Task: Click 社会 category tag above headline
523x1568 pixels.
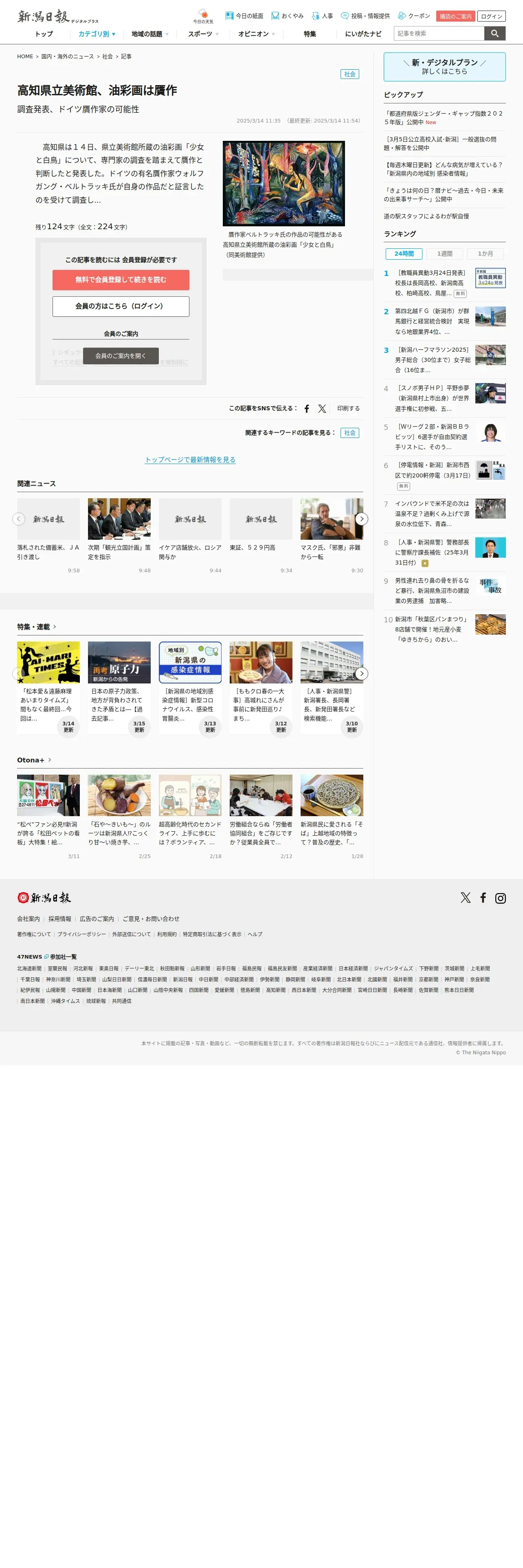Action: coord(349,74)
